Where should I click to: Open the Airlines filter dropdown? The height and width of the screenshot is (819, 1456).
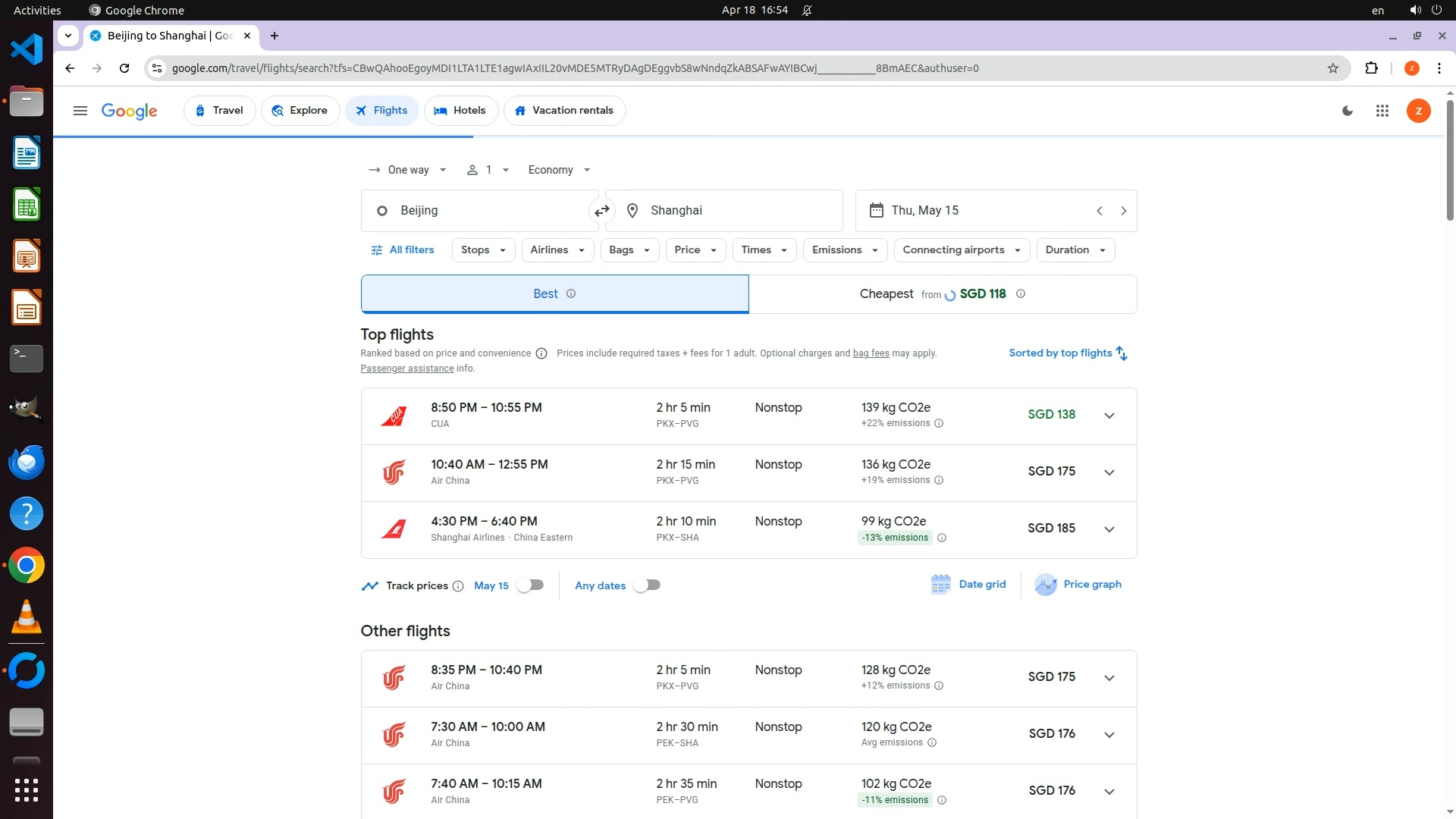(557, 250)
